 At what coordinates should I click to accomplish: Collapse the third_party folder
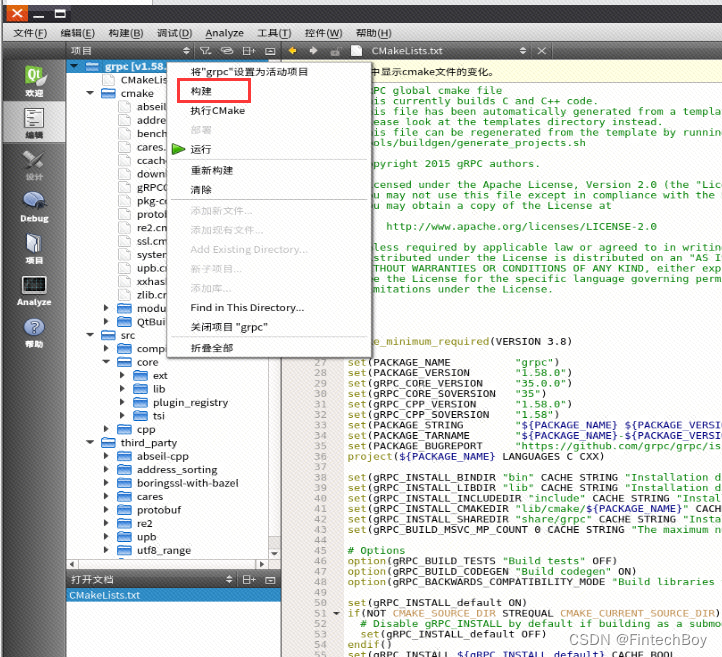(90, 442)
